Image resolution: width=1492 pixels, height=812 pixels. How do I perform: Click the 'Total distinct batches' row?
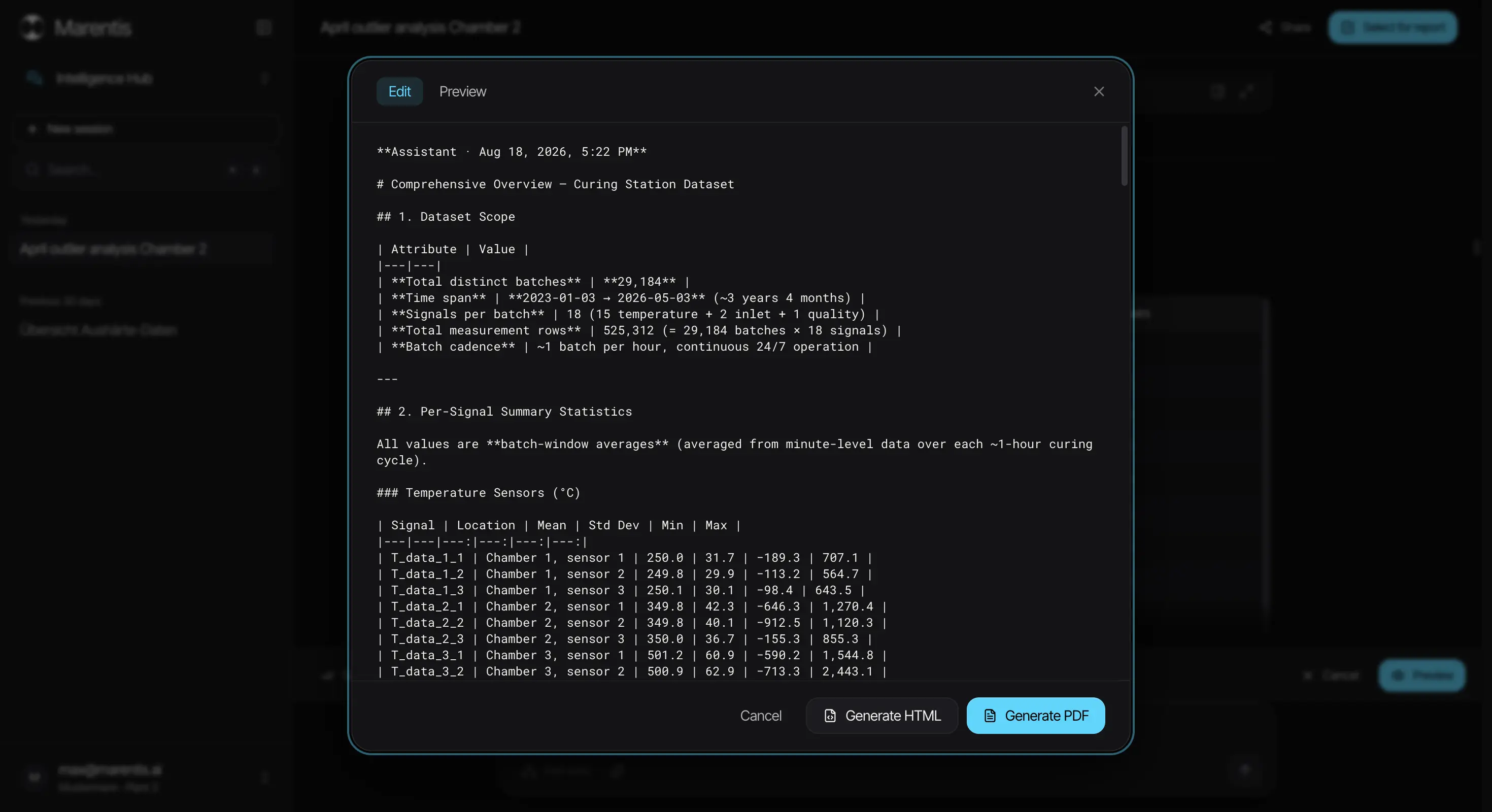(533, 282)
